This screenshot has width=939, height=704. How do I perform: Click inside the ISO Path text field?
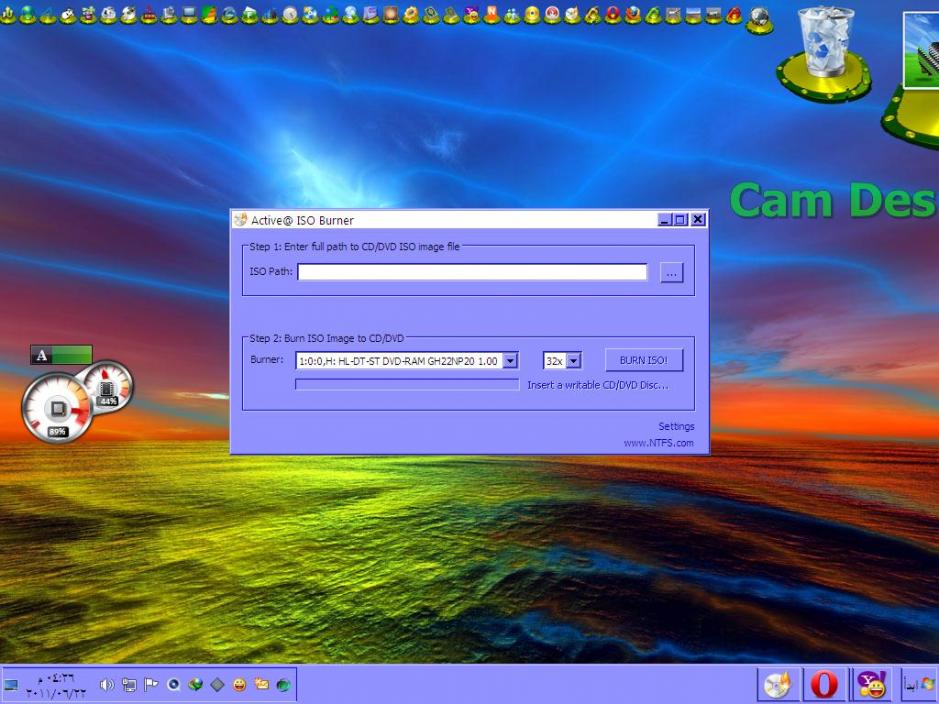click(472, 272)
